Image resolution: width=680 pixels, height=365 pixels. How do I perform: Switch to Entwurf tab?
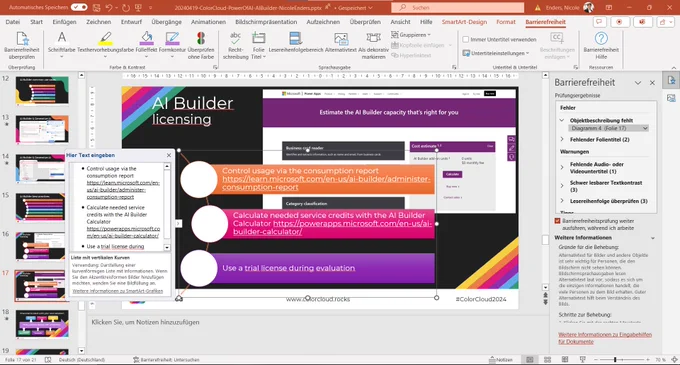pyautogui.click(x=131, y=22)
